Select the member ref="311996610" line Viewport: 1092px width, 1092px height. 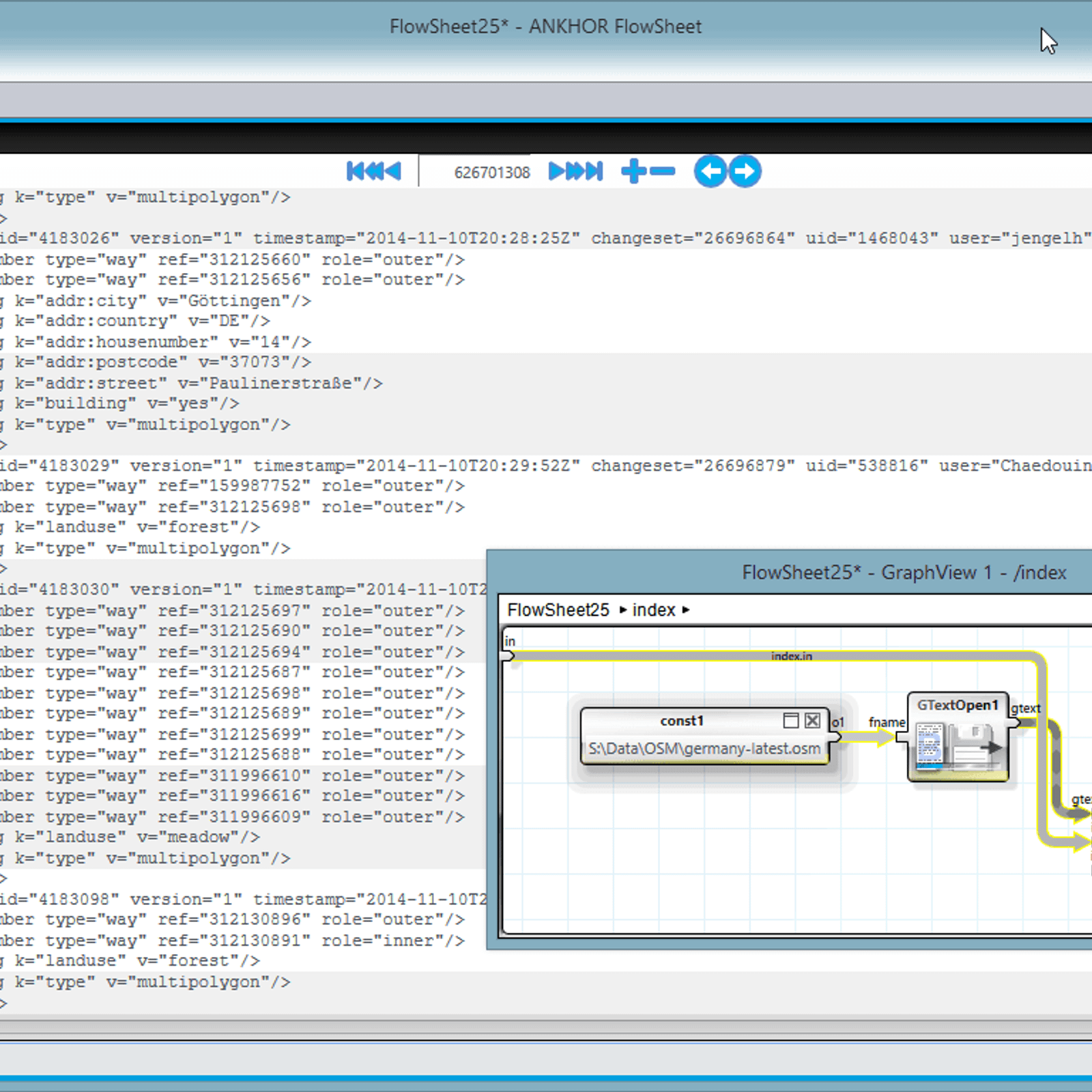[x=233, y=775]
